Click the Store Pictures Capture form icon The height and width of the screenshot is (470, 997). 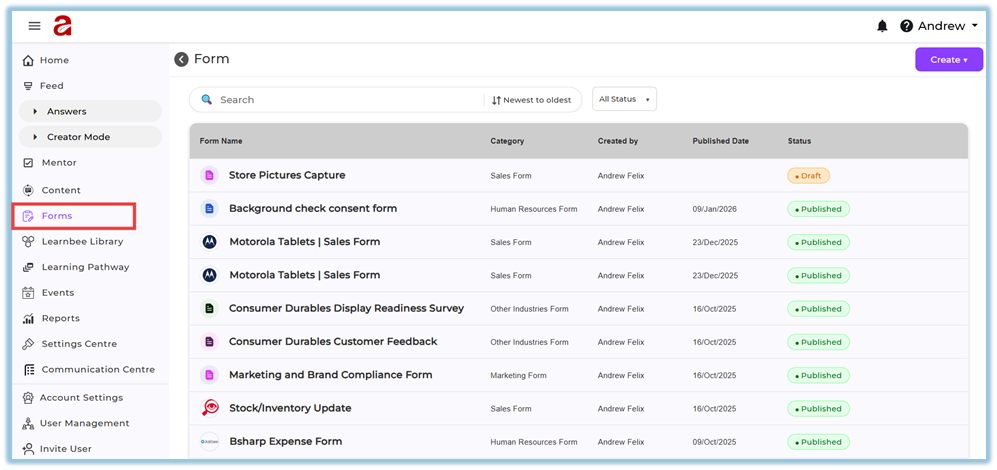[210, 176]
